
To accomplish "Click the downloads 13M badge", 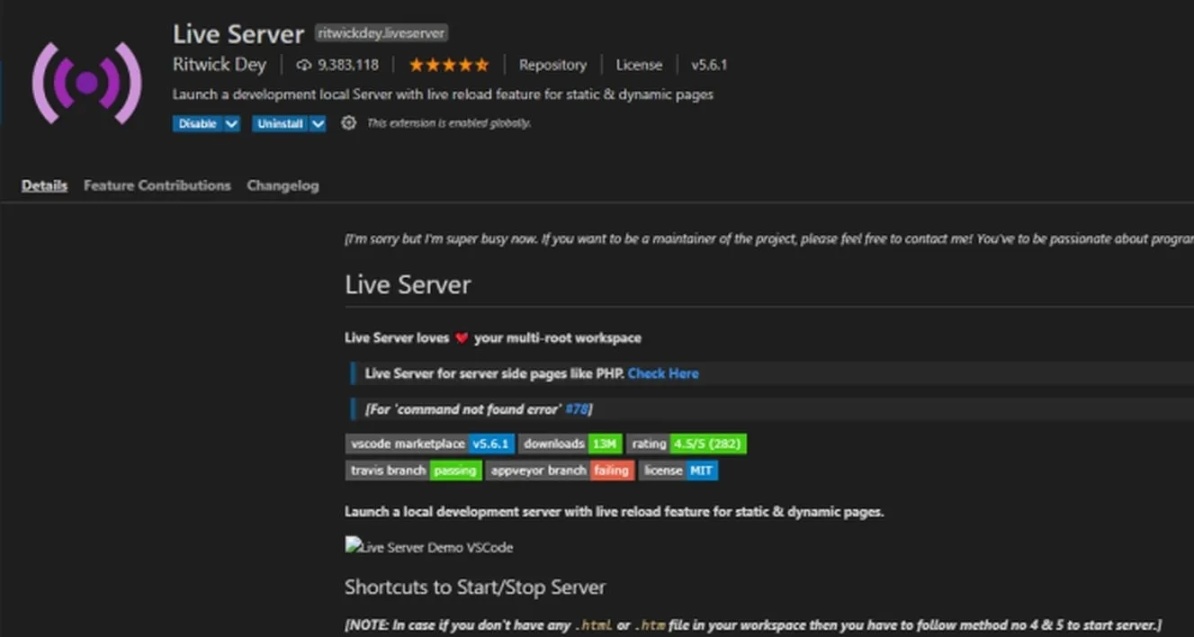I will [x=571, y=444].
